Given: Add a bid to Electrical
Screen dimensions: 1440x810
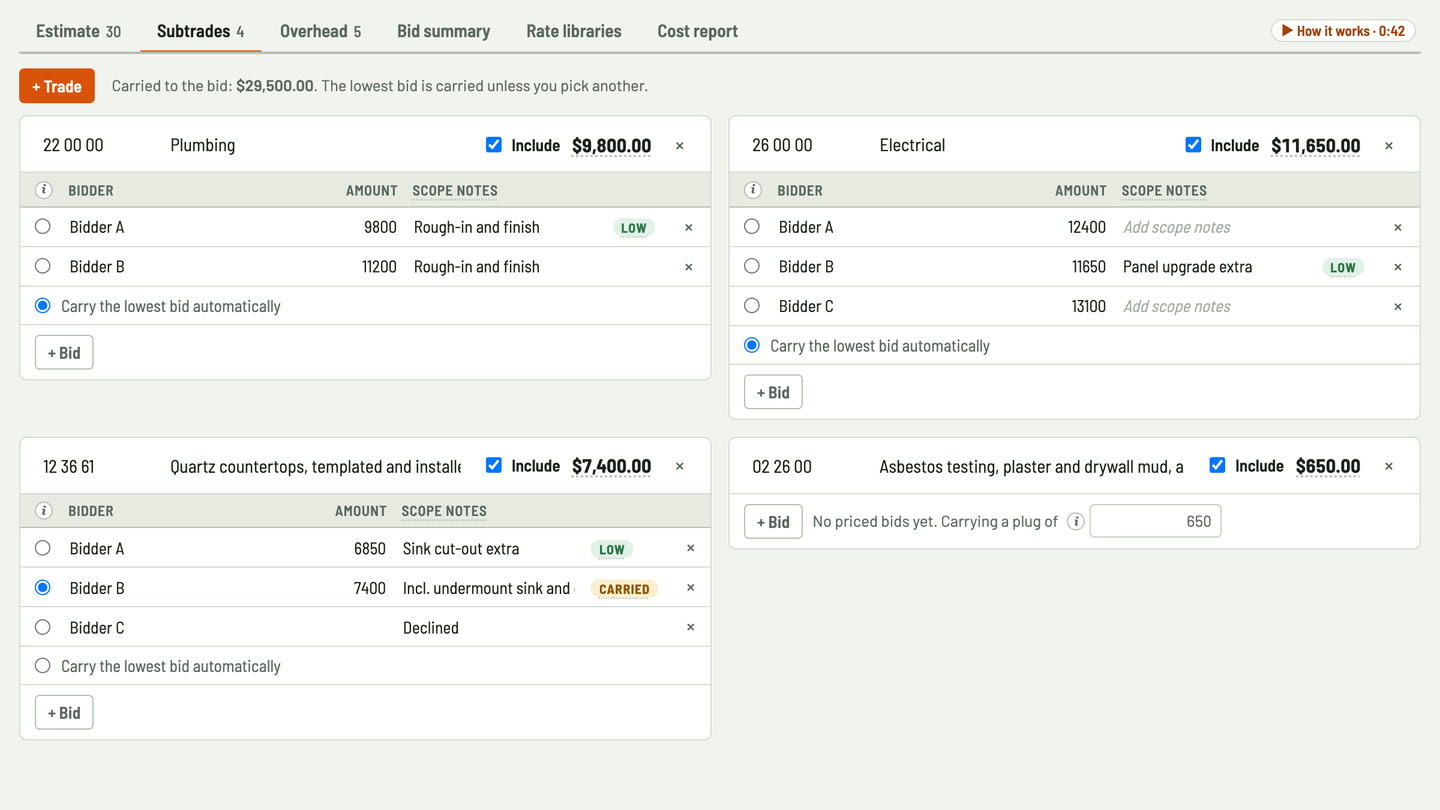Looking at the screenshot, I should click(773, 392).
